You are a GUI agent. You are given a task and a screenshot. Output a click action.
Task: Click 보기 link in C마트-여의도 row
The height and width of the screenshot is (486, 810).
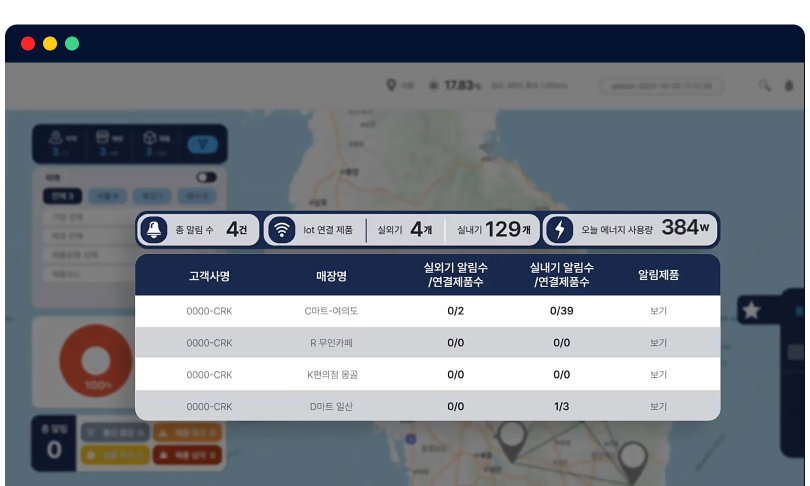click(658, 311)
